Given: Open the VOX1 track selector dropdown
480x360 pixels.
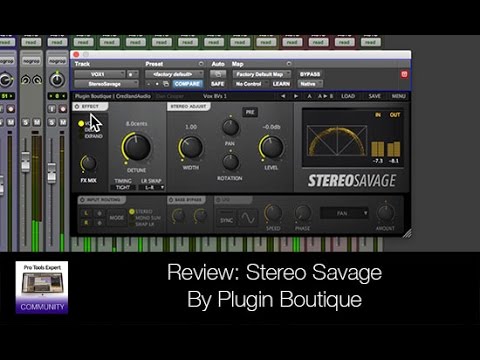Looking at the screenshot, I should [x=100, y=74].
